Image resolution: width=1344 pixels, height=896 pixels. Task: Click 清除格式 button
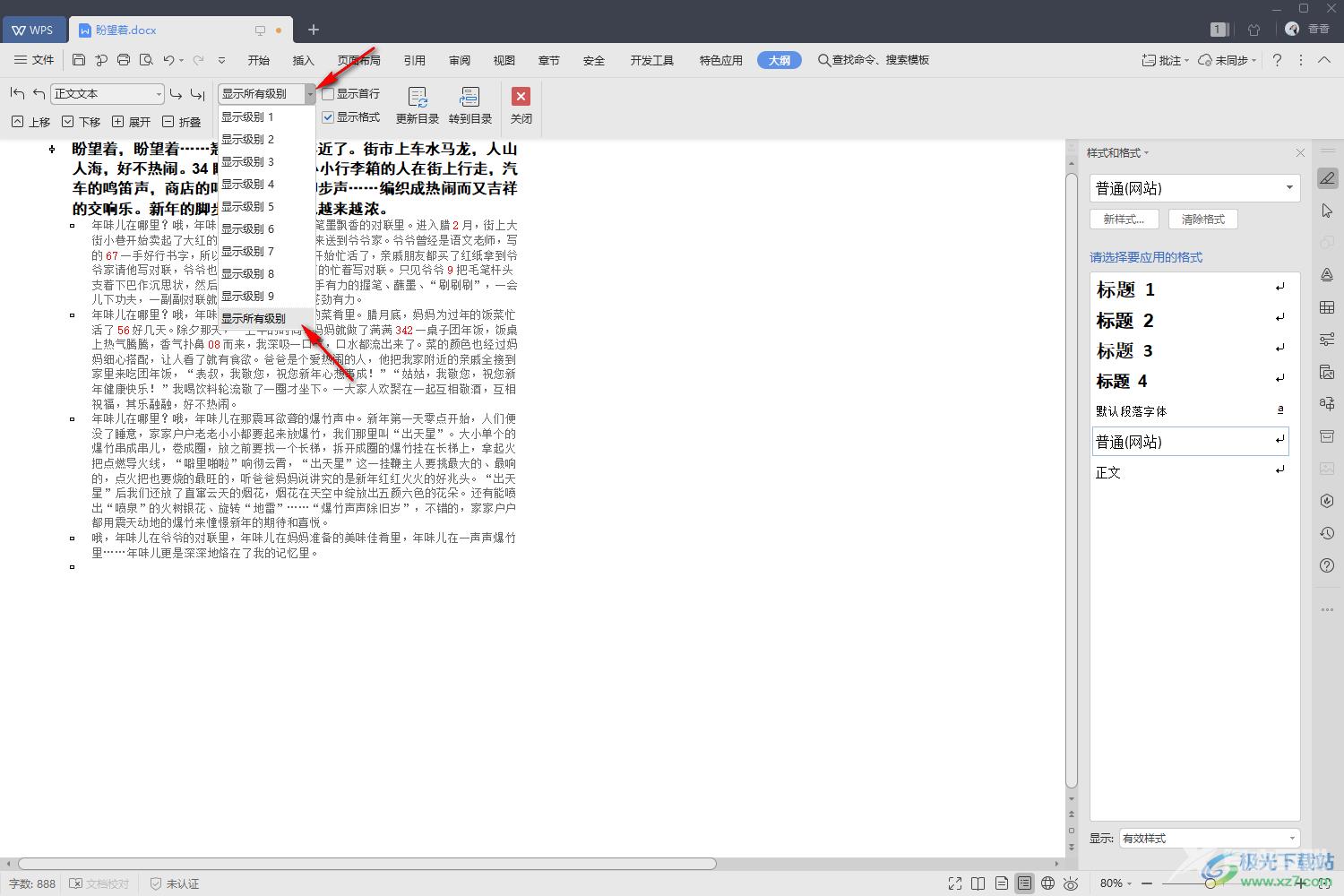pos(1202,220)
